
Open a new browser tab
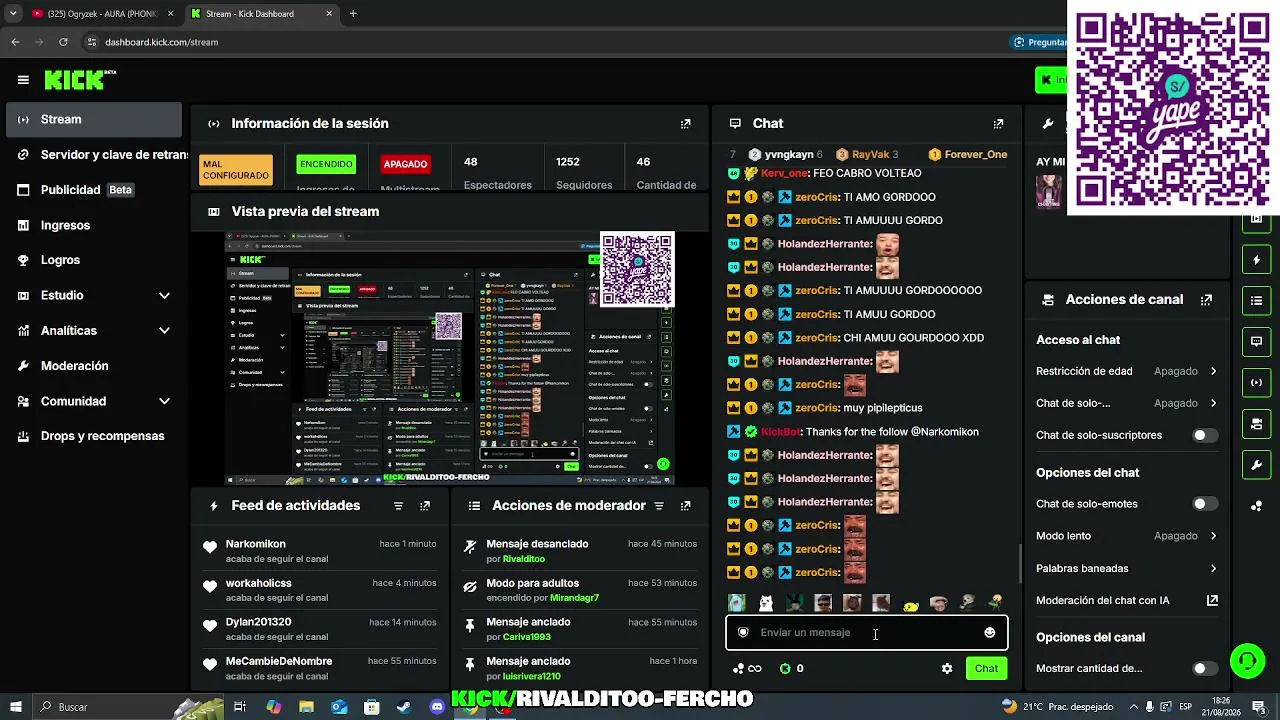[x=353, y=14]
